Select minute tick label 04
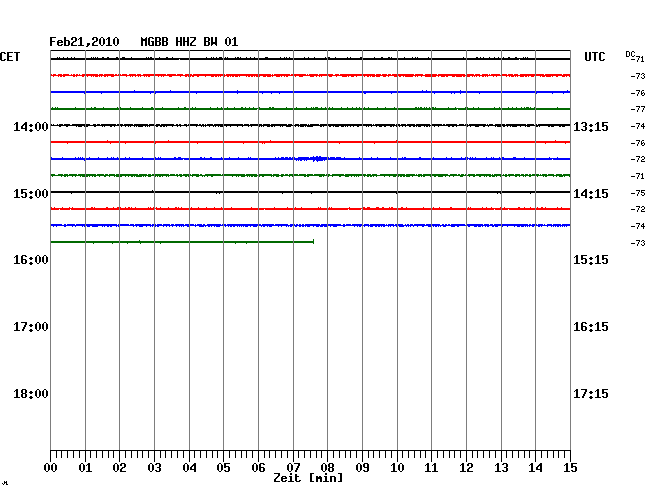Screen dimensions: 650x494 click(x=189, y=468)
